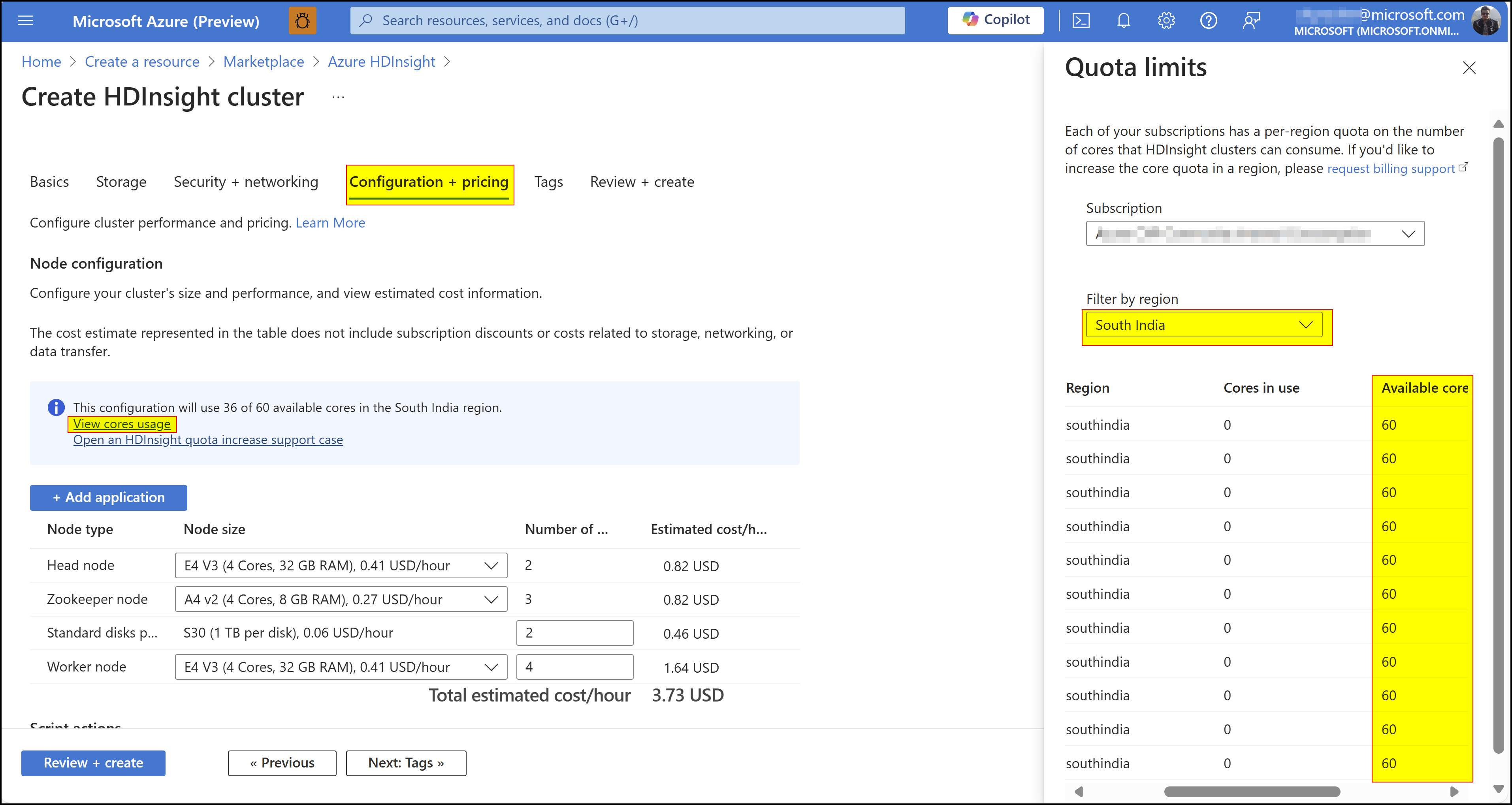Close the Quota limits panel
The image size is (1512, 805).
pos(1469,68)
